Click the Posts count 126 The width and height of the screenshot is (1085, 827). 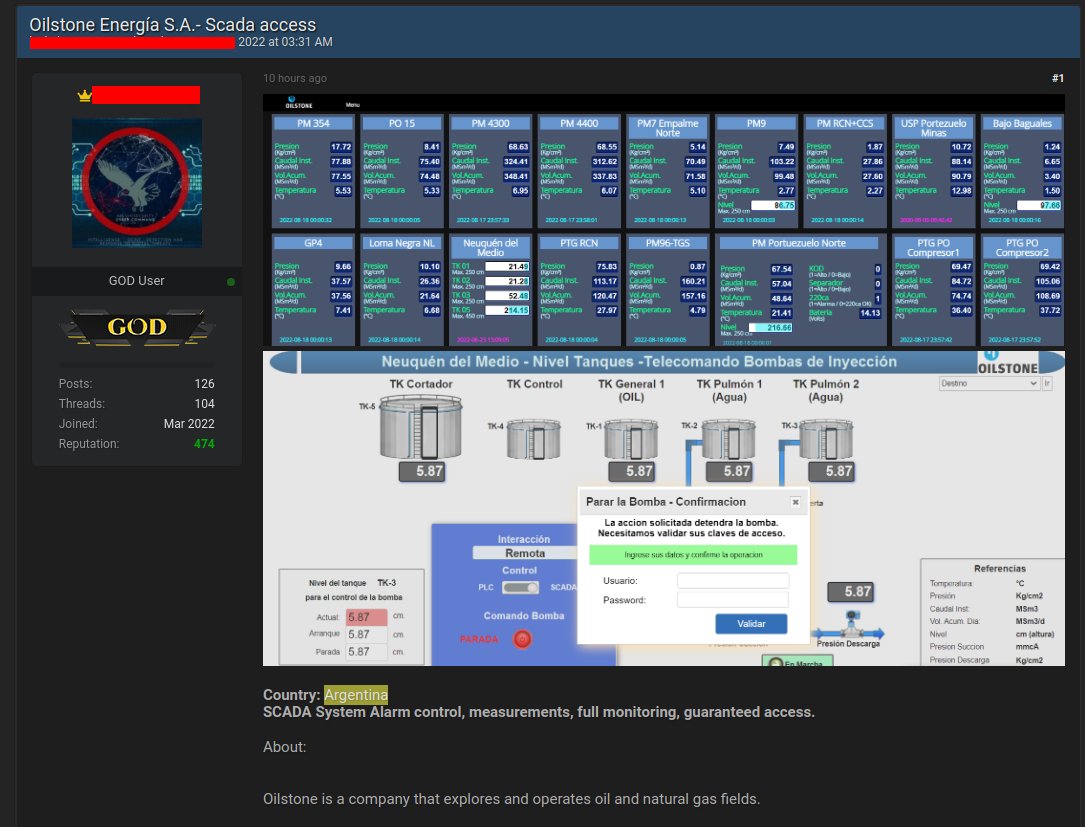click(x=204, y=383)
